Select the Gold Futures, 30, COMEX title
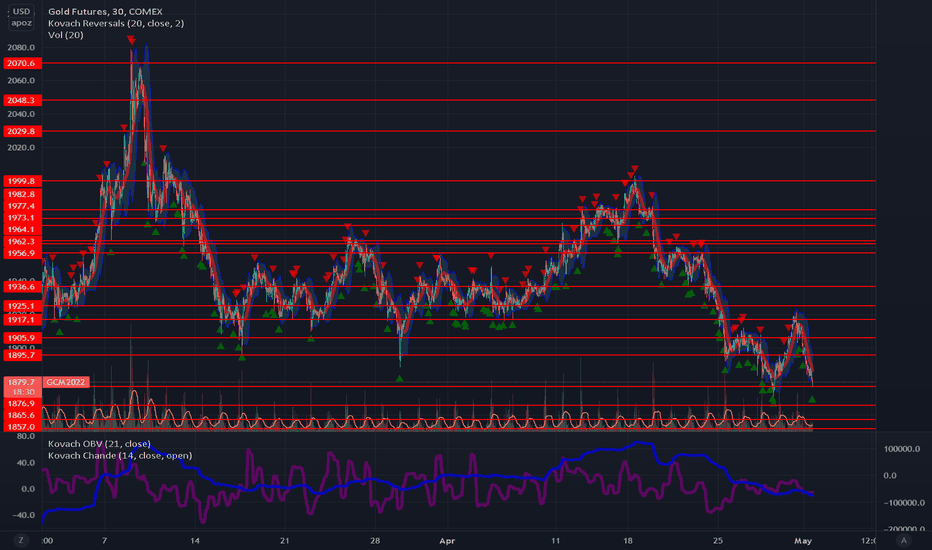The width and height of the screenshot is (932, 550). point(105,11)
